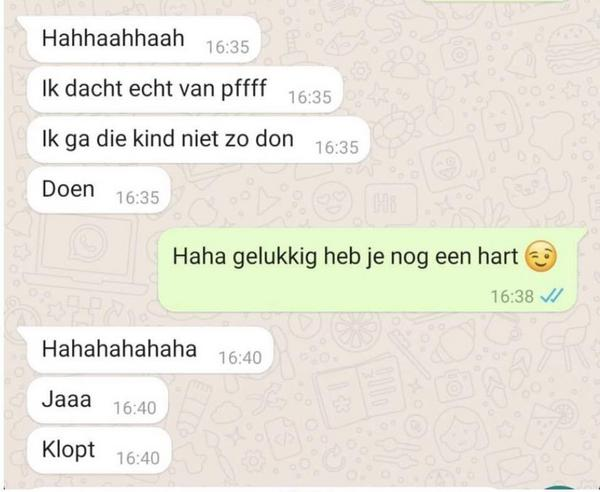Tap the 16:40 timestamp beside 'Hahahahahaha'

(240, 358)
